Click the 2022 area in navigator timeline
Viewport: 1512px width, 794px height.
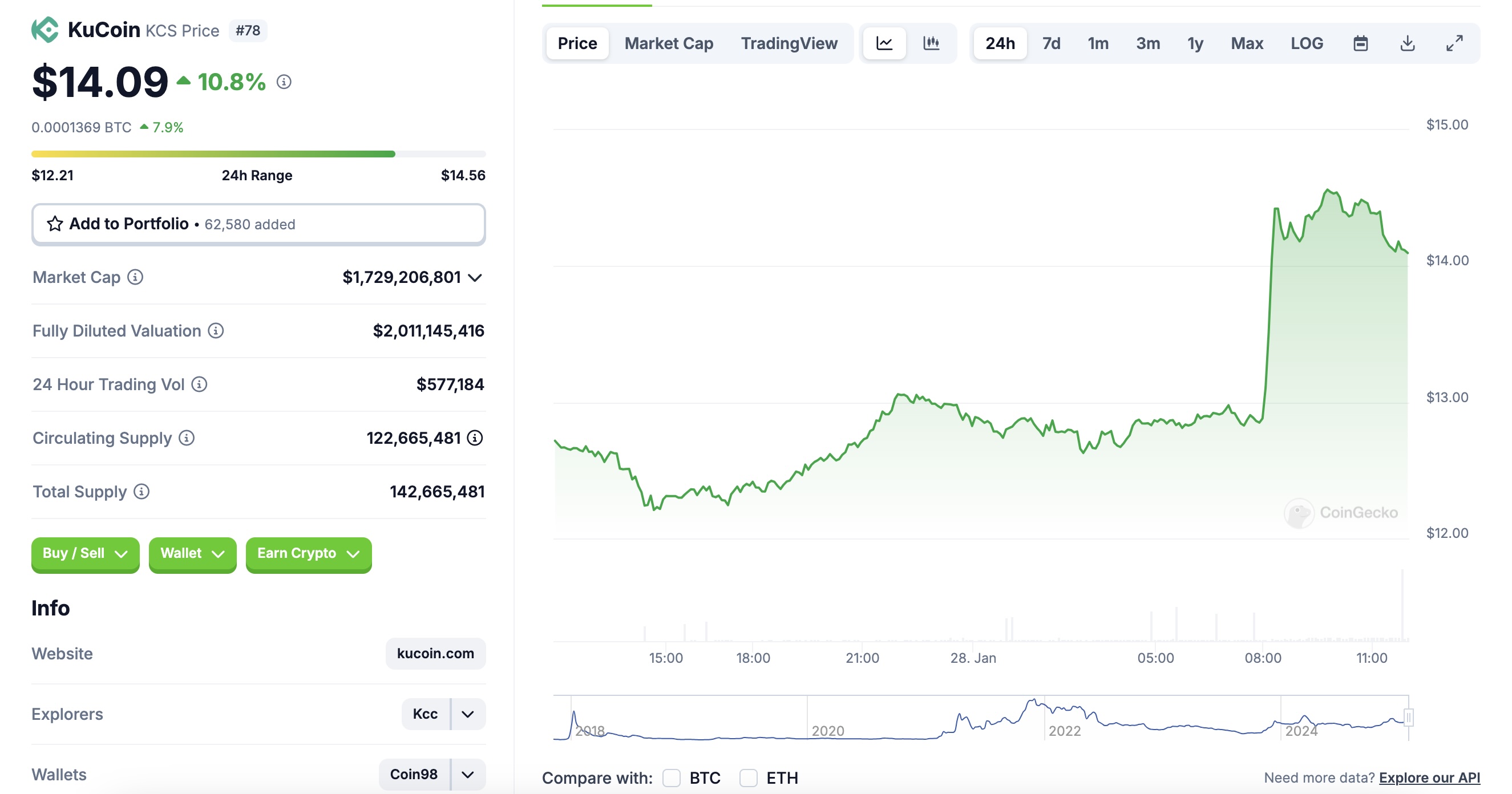tap(1064, 731)
